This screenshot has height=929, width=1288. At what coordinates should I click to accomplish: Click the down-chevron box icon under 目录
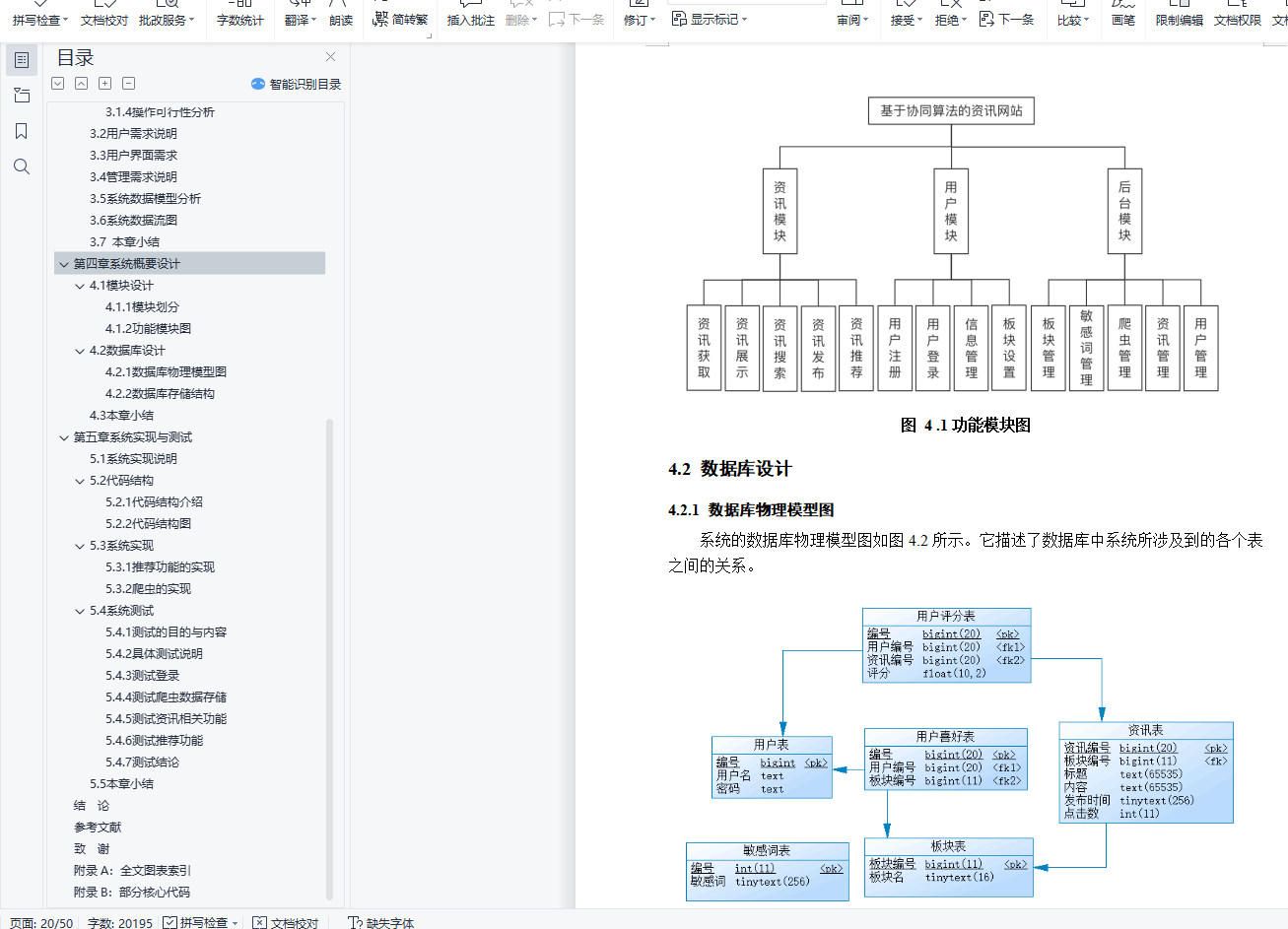click(x=58, y=84)
